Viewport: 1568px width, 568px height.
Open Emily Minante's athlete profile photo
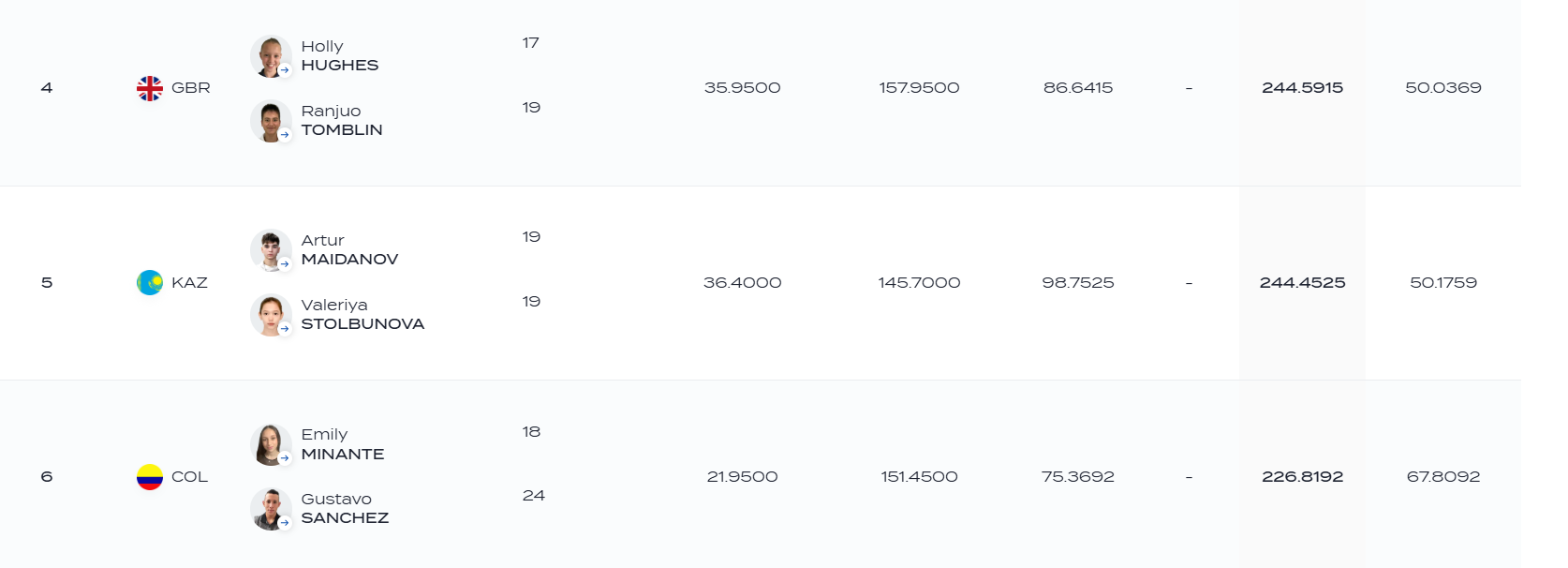(271, 444)
